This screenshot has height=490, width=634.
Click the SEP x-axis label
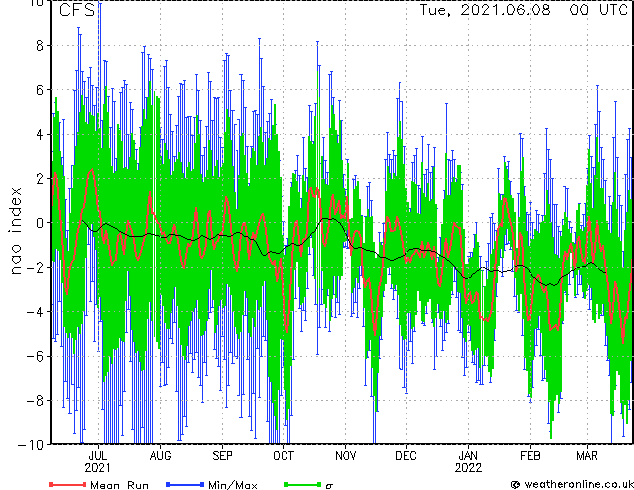tap(222, 456)
